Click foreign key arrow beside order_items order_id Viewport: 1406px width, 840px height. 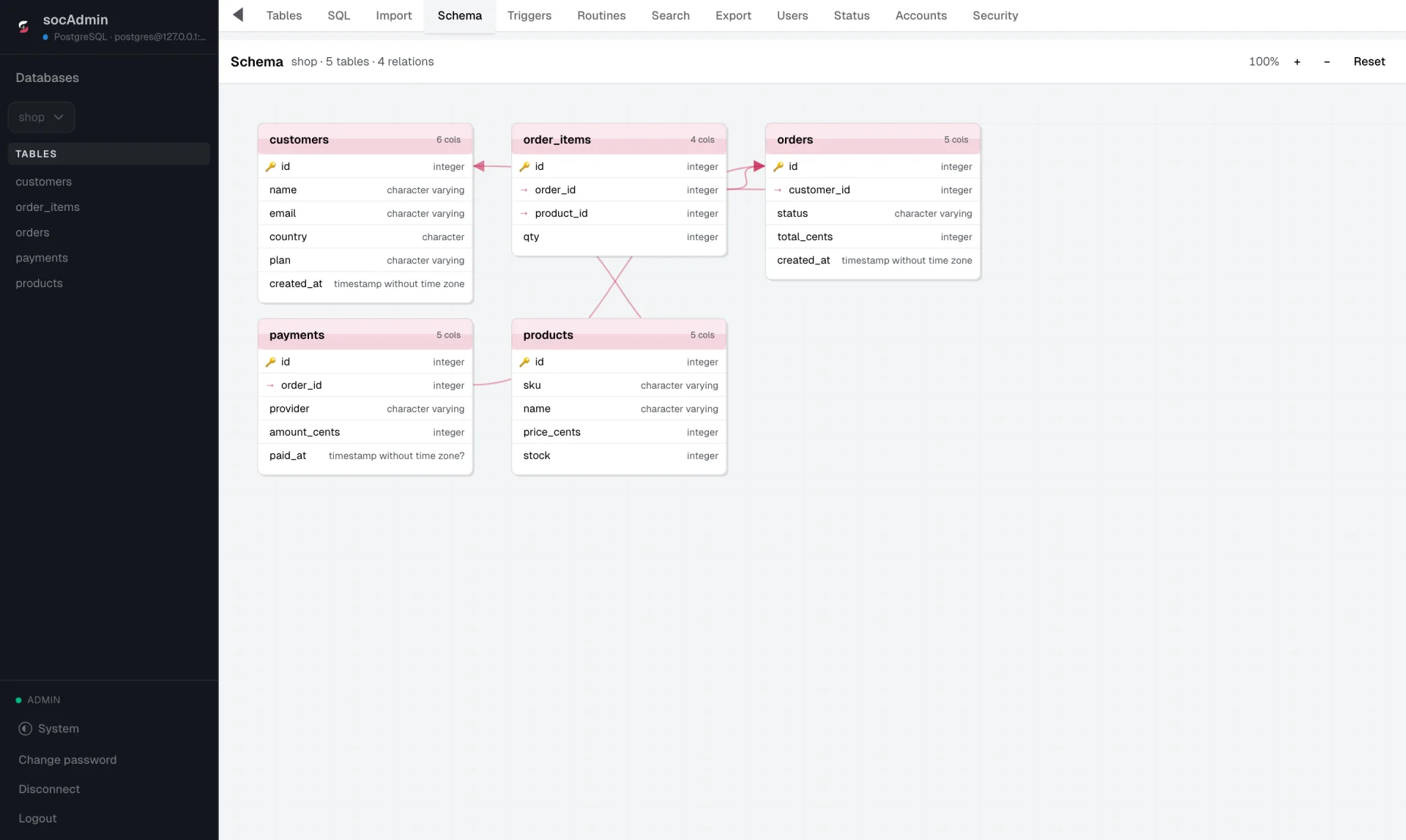click(x=524, y=190)
